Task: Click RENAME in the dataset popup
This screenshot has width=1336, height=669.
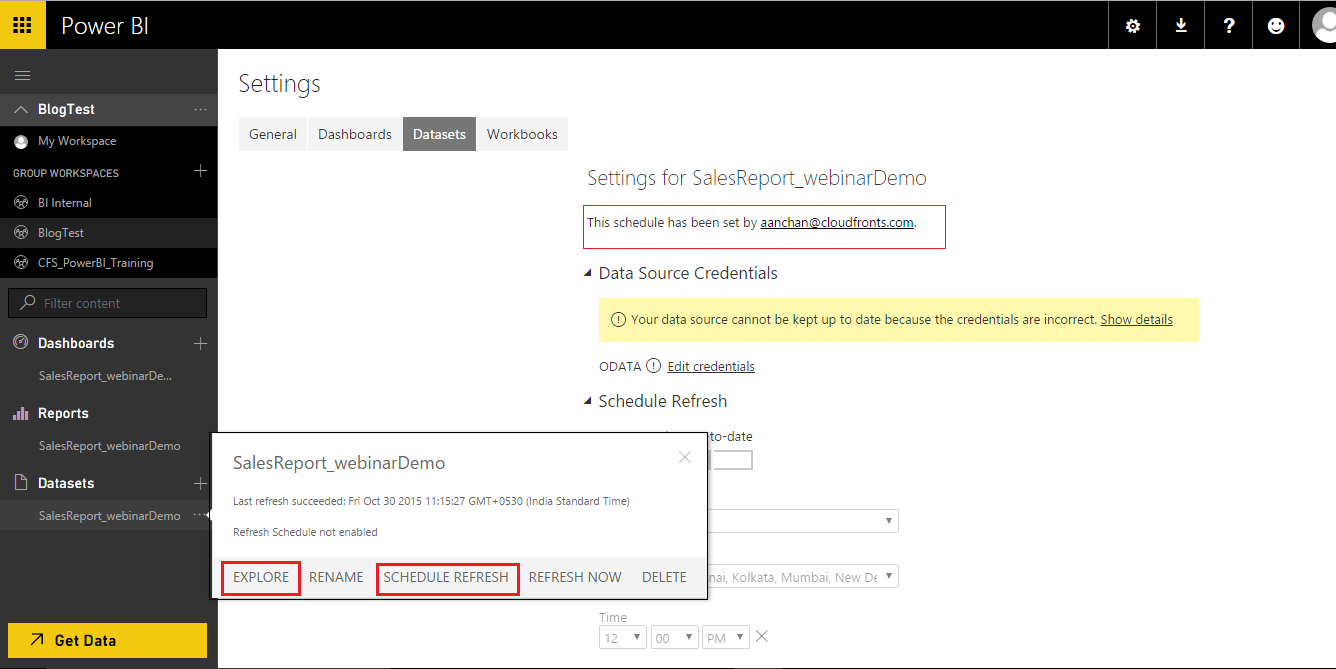Action: tap(336, 577)
